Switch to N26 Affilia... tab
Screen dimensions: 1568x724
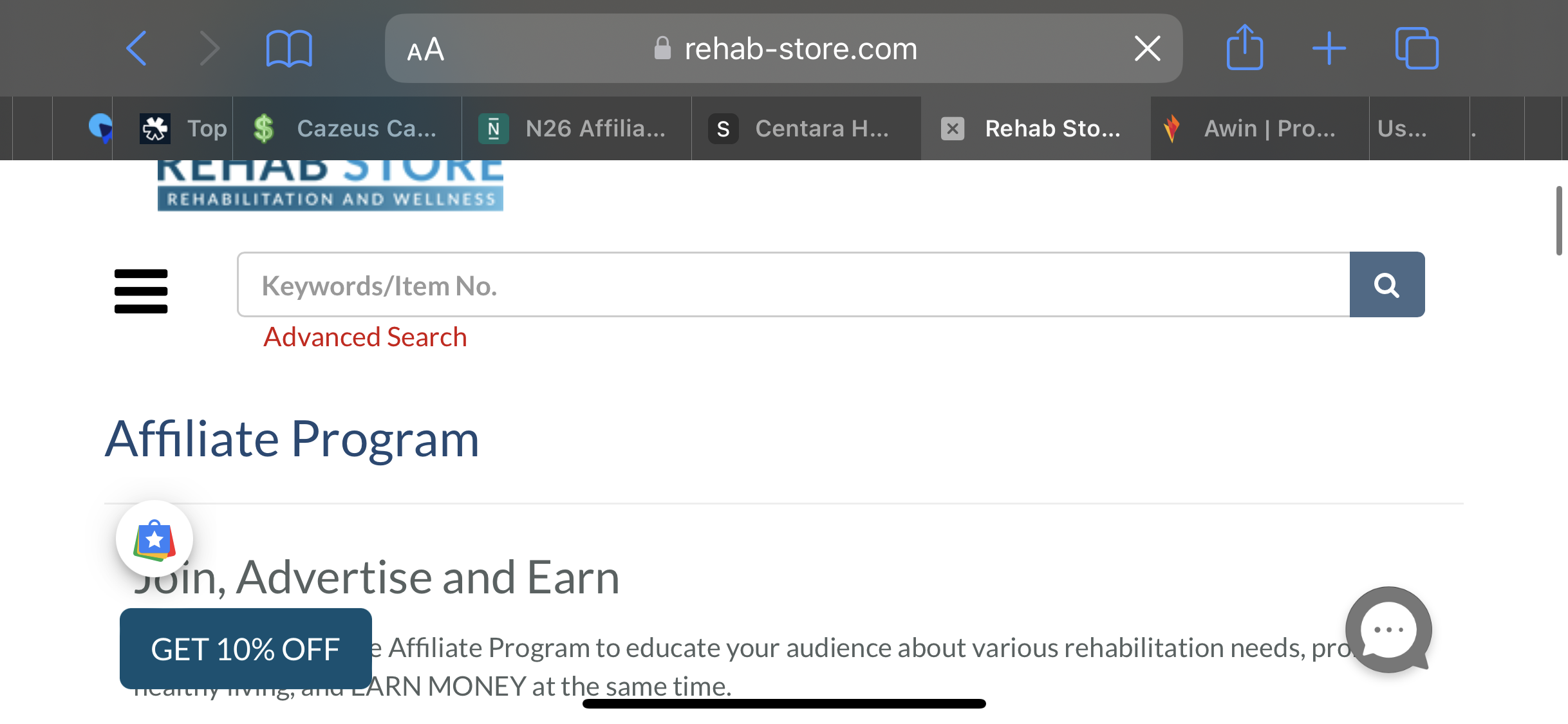pos(577,128)
